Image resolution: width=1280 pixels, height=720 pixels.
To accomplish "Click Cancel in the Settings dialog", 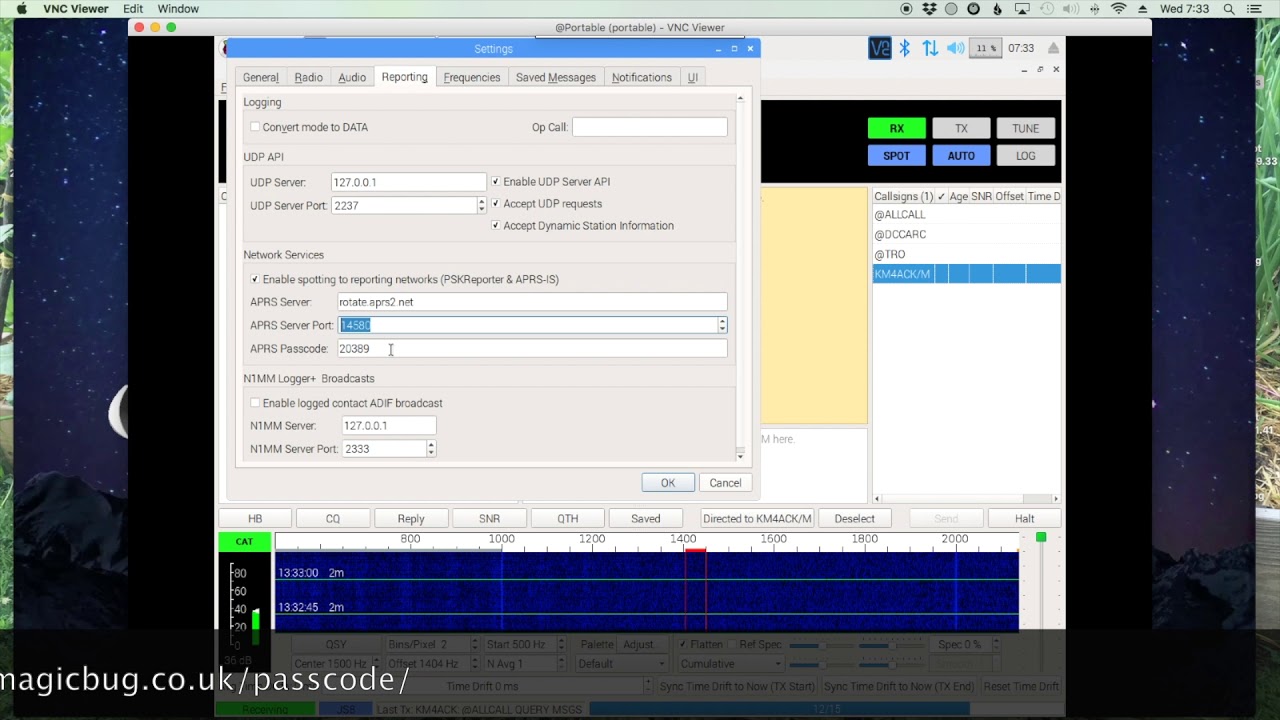I will 725,483.
